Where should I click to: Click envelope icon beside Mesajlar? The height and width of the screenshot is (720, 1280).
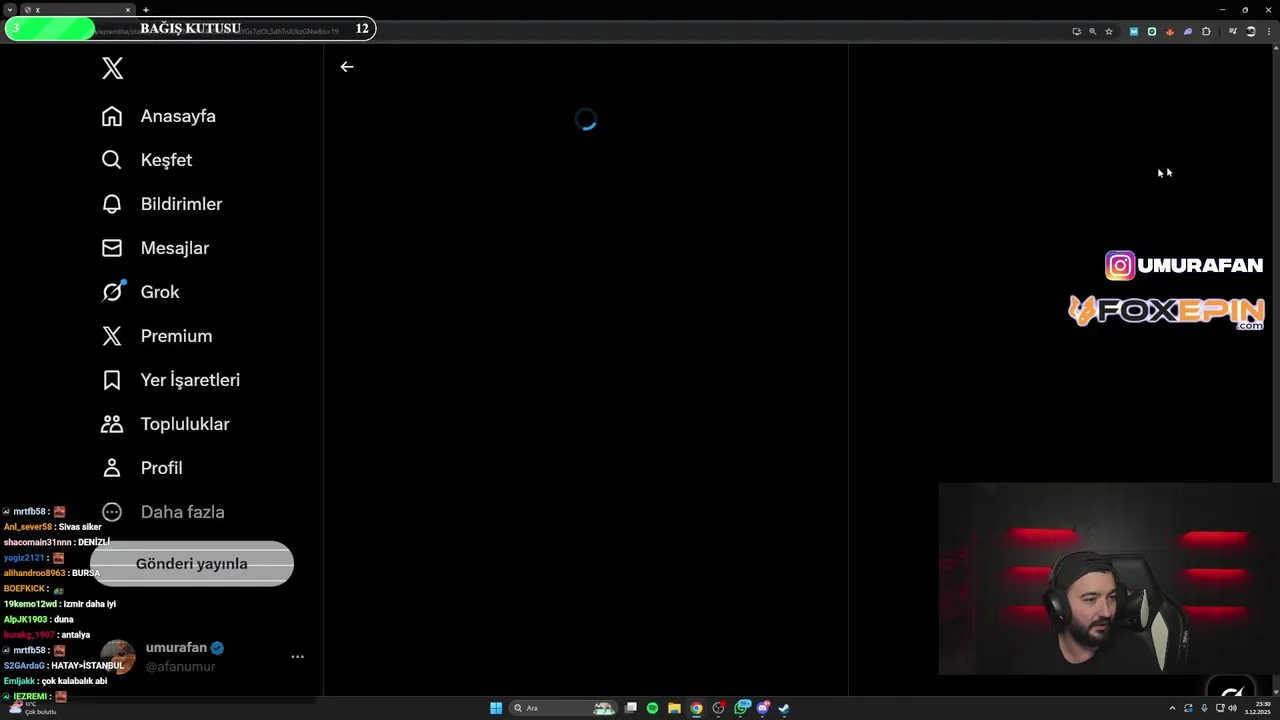click(x=112, y=248)
